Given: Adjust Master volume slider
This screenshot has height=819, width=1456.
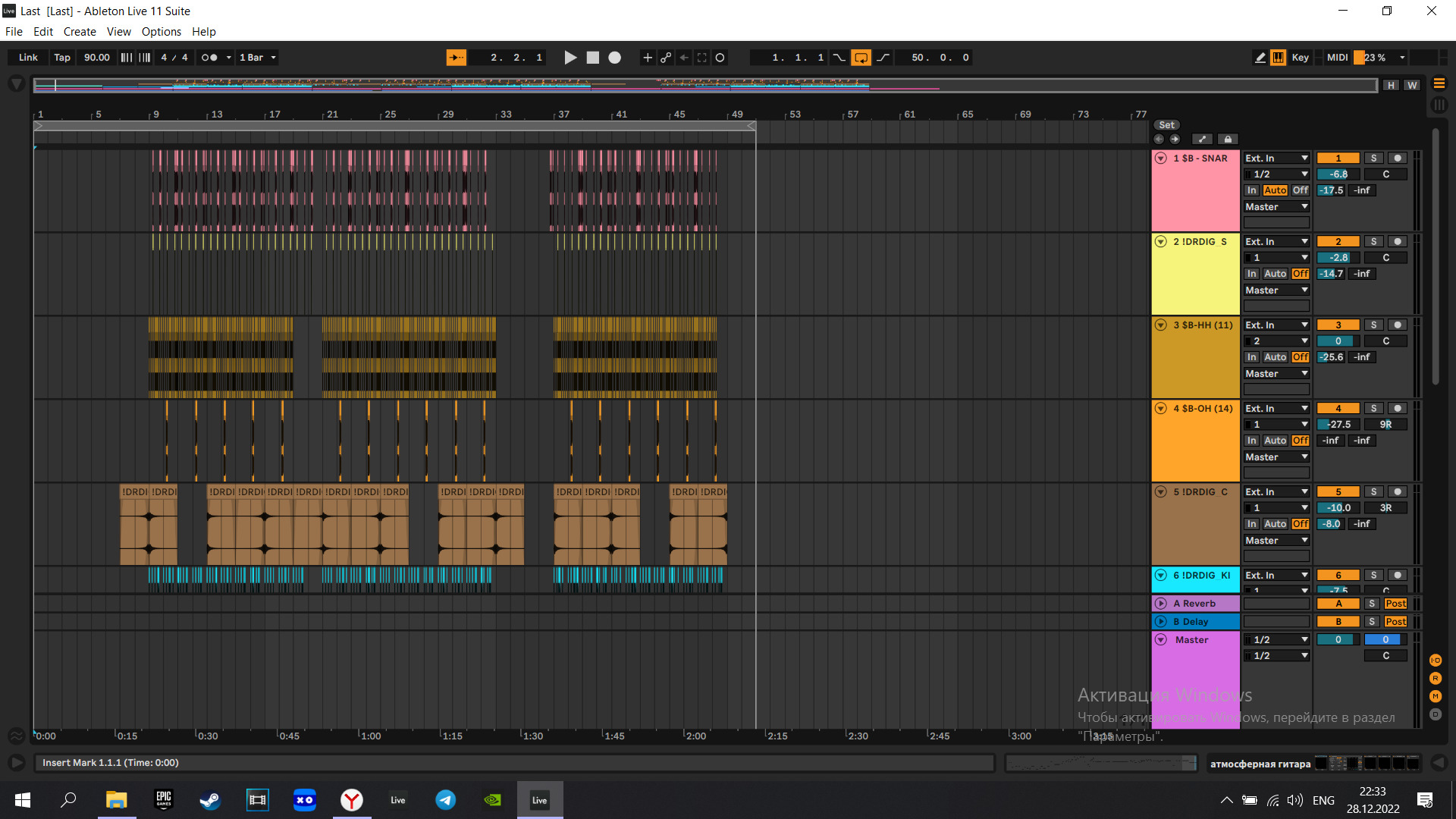Looking at the screenshot, I should click(1338, 640).
